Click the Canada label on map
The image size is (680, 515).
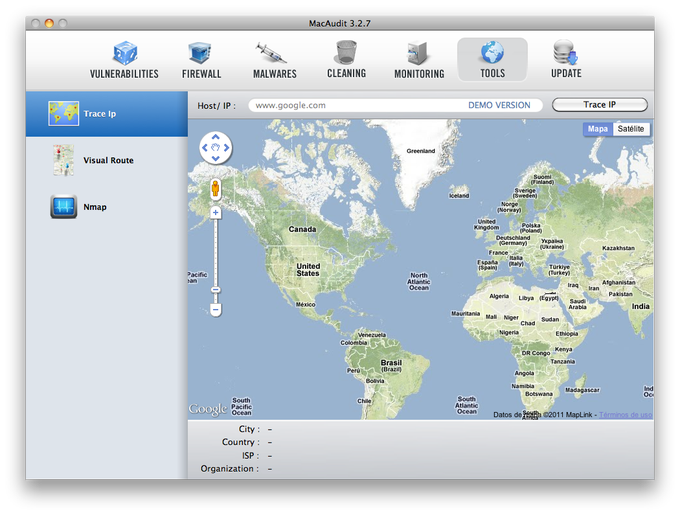point(302,229)
